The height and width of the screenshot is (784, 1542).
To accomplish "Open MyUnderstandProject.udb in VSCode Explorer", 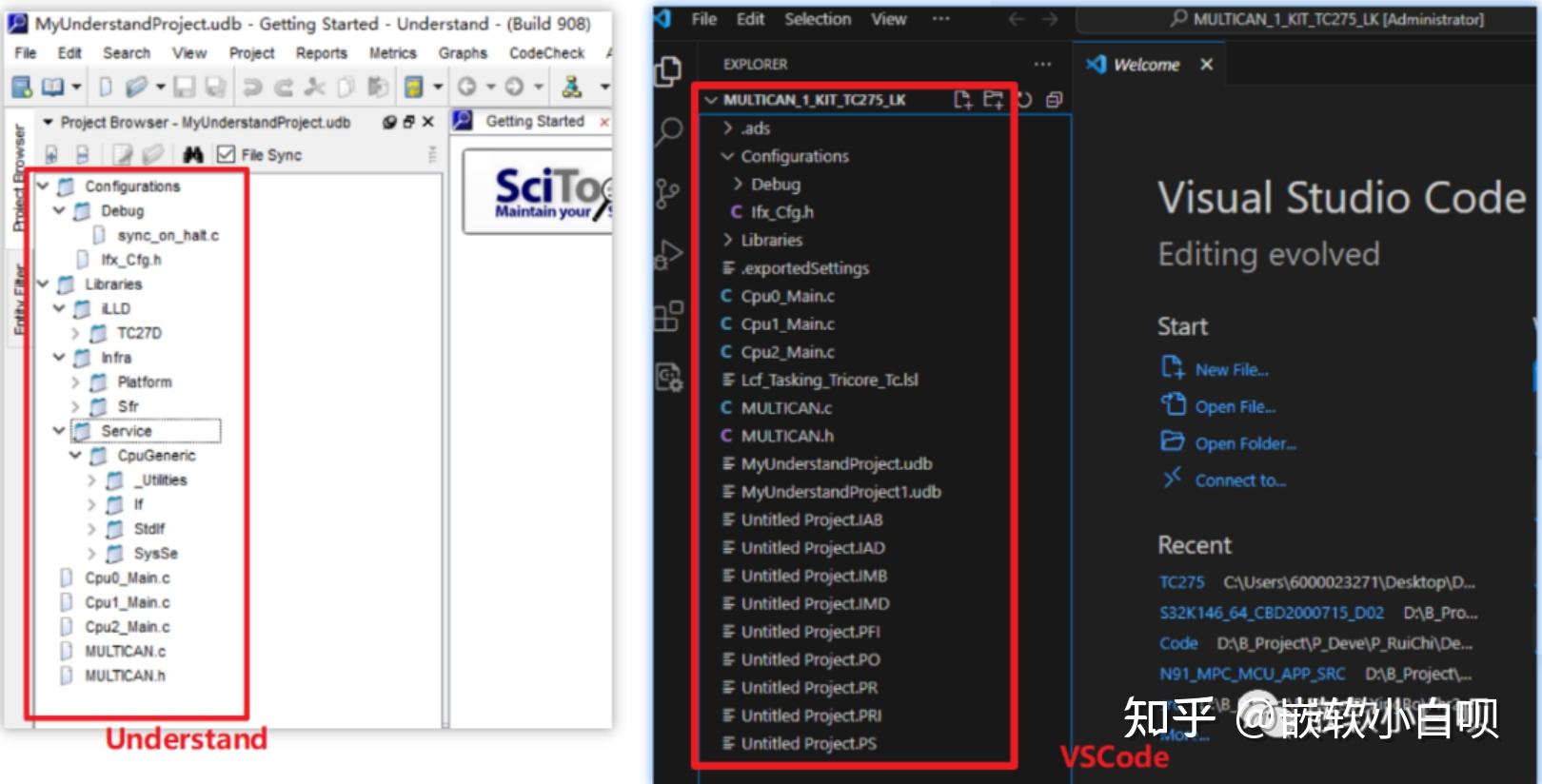I will coord(837,463).
